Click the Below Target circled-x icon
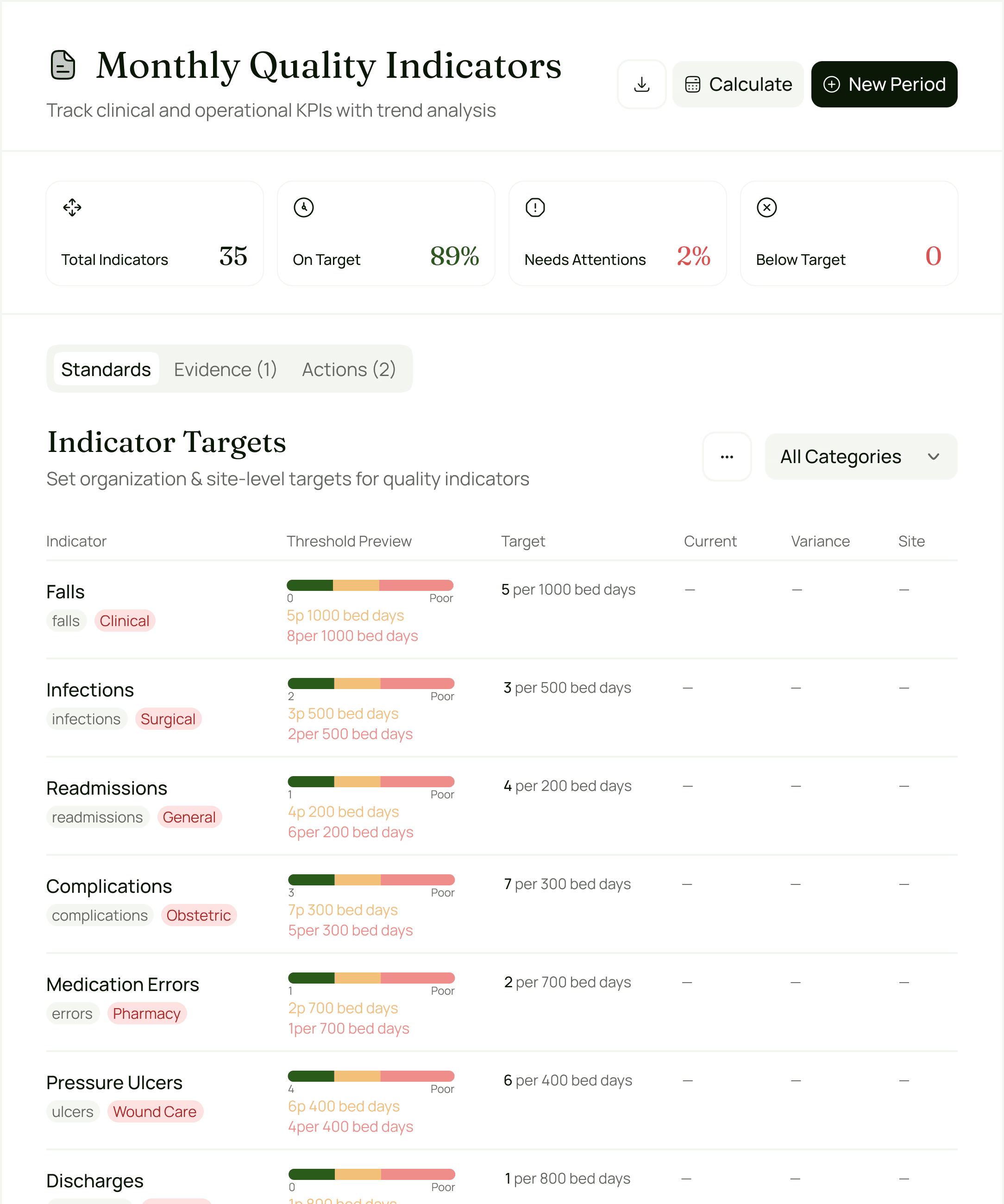The height and width of the screenshot is (1204, 1004). pyautogui.click(x=766, y=207)
